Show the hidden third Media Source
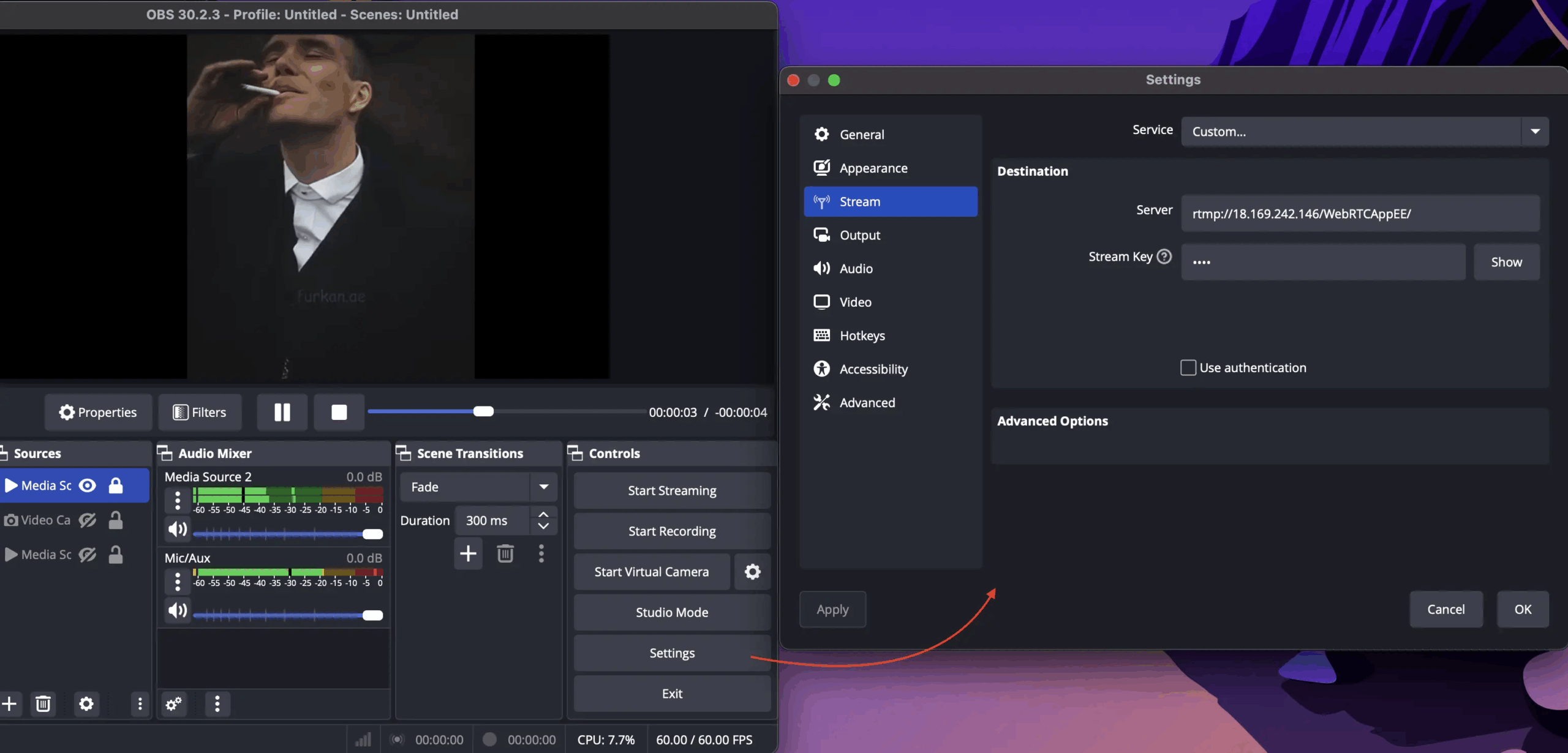This screenshot has height=753, width=1568. [x=88, y=555]
